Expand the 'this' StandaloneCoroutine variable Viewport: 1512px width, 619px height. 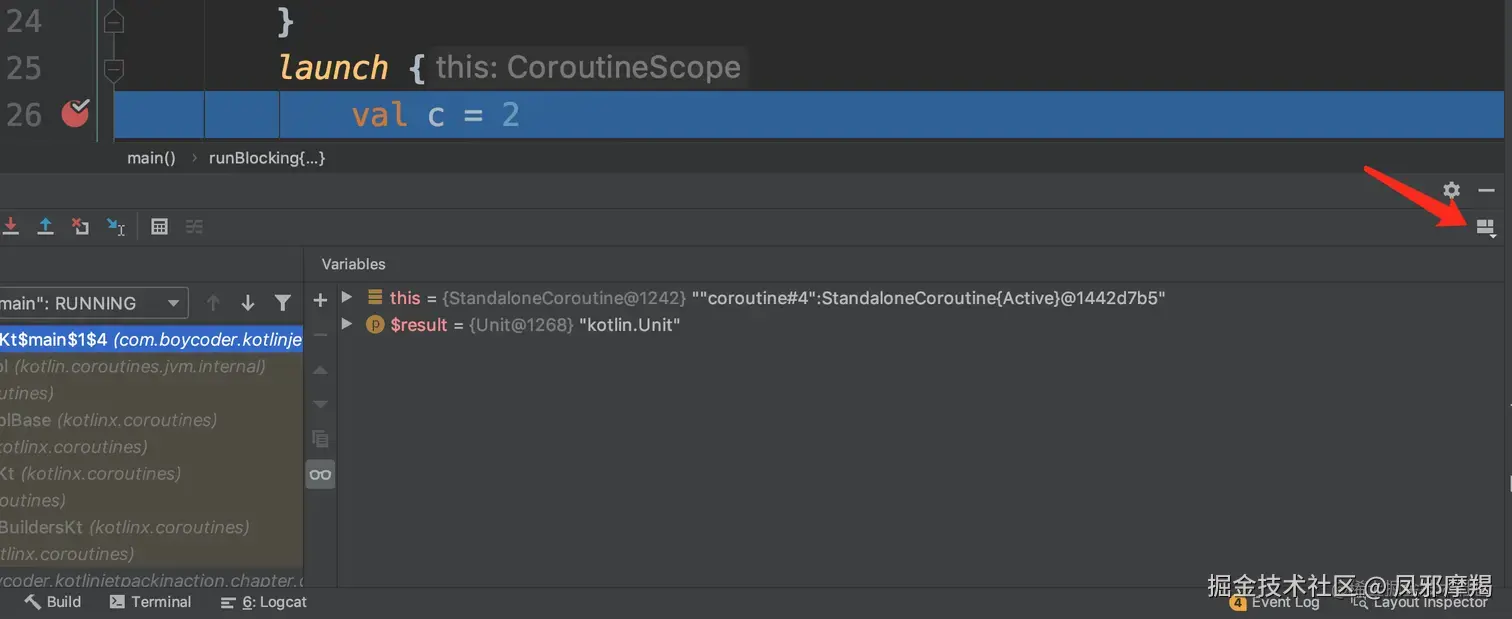point(347,298)
